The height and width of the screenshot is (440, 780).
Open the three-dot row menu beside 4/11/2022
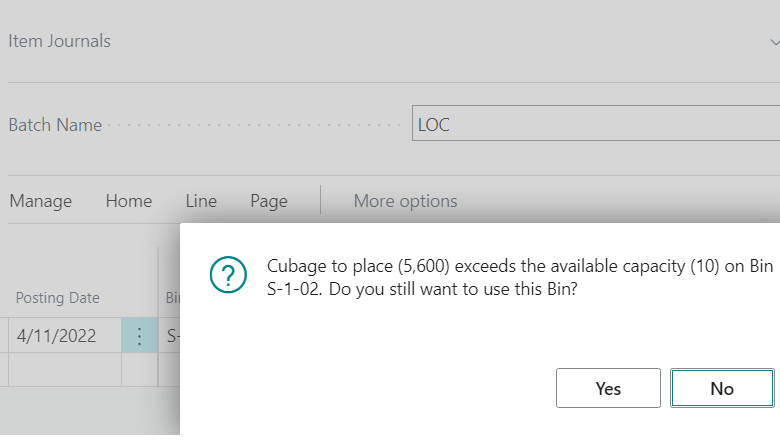[x=139, y=336]
